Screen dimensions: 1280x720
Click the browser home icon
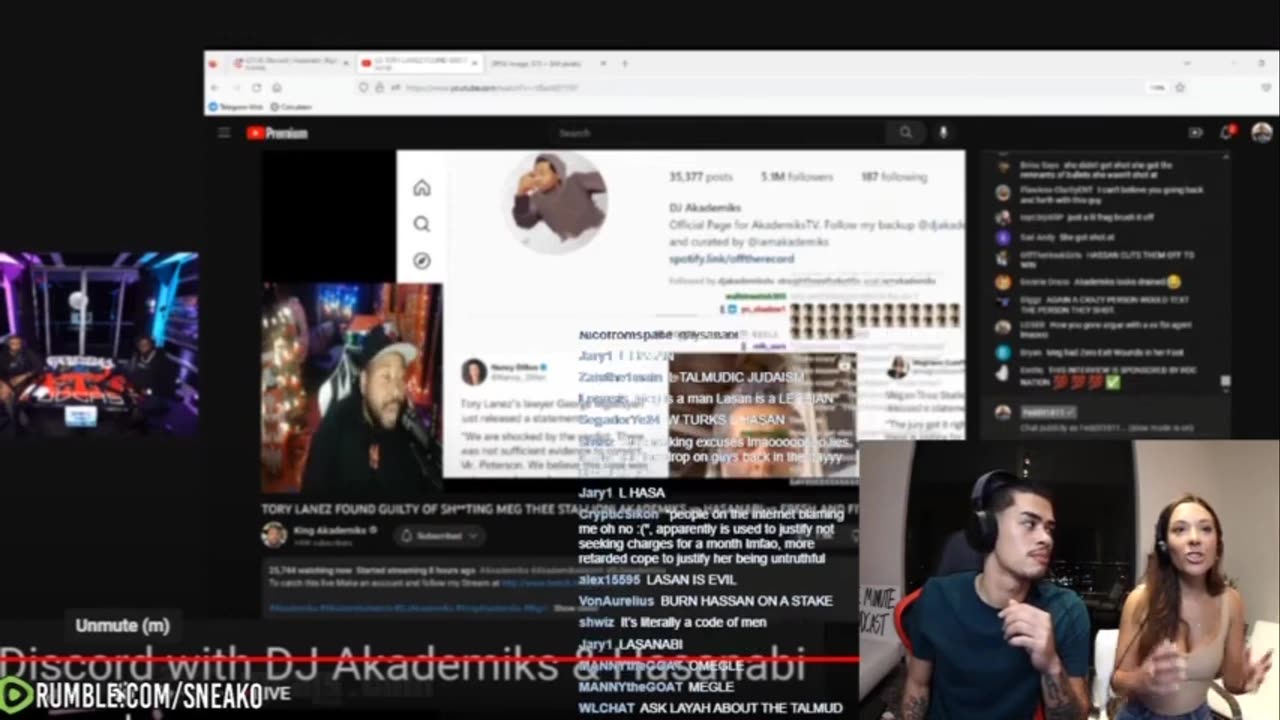[277, 88]
